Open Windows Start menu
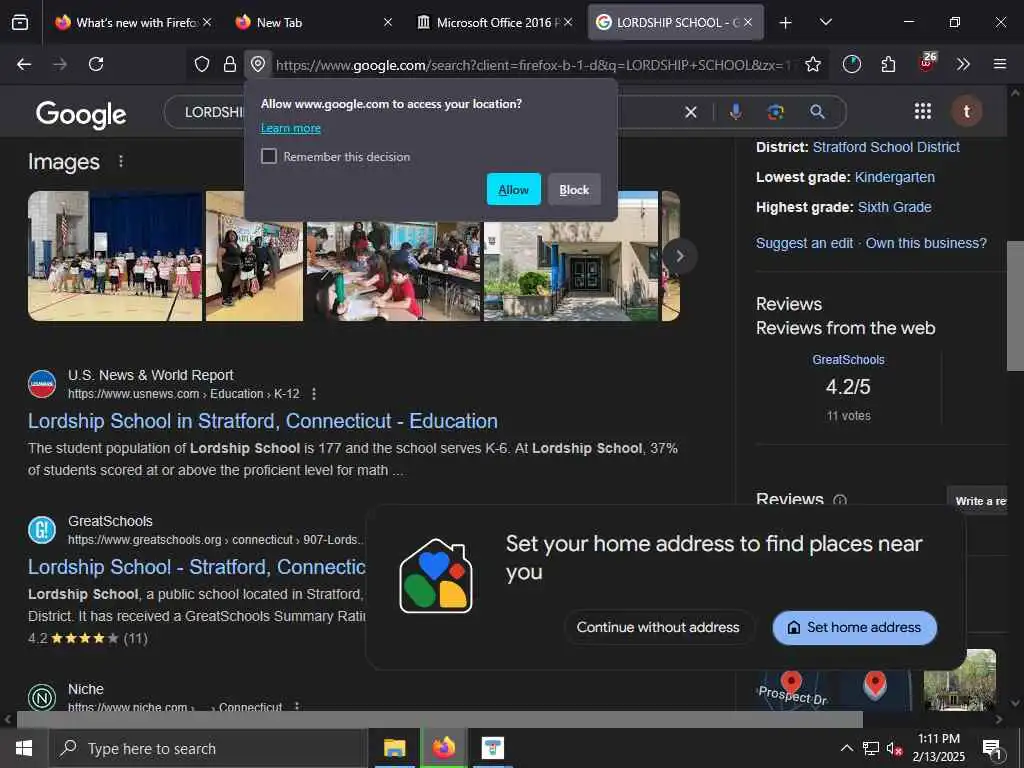This screenshot has height=768, width=1024. pyautogui.click(x=24, y=748)
